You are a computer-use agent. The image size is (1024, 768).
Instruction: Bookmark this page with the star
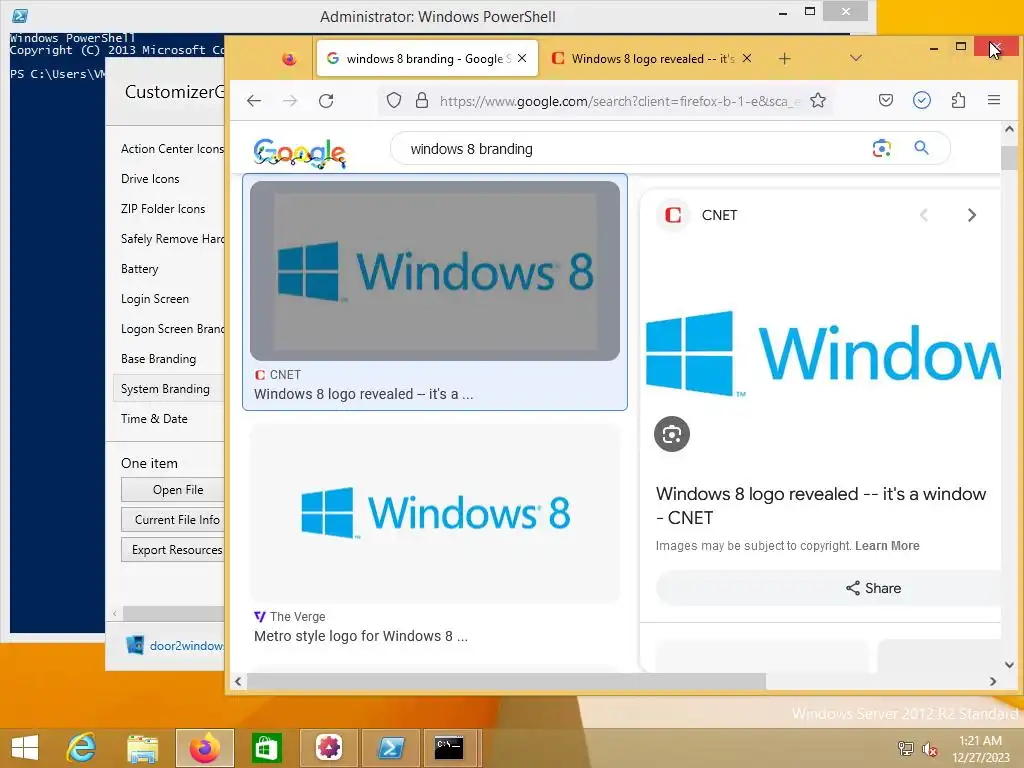[x=818, y=101]
